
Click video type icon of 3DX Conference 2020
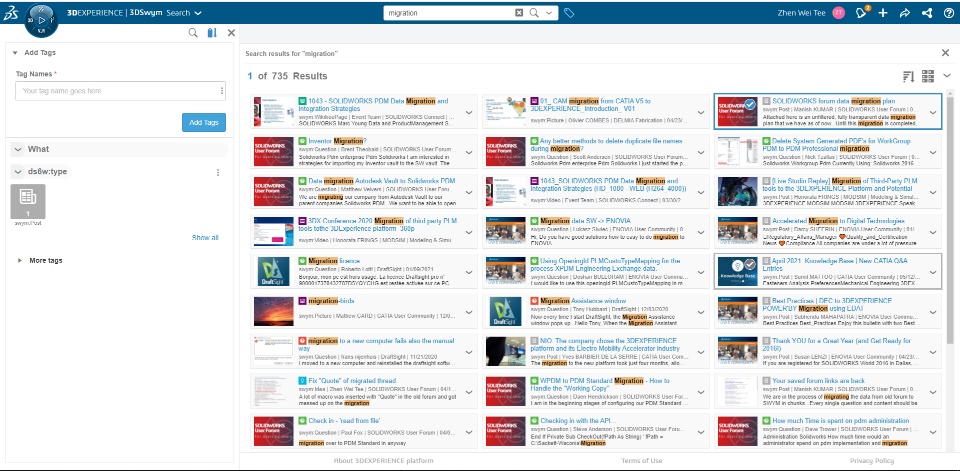pyautogui.click(x=302, y=220)
